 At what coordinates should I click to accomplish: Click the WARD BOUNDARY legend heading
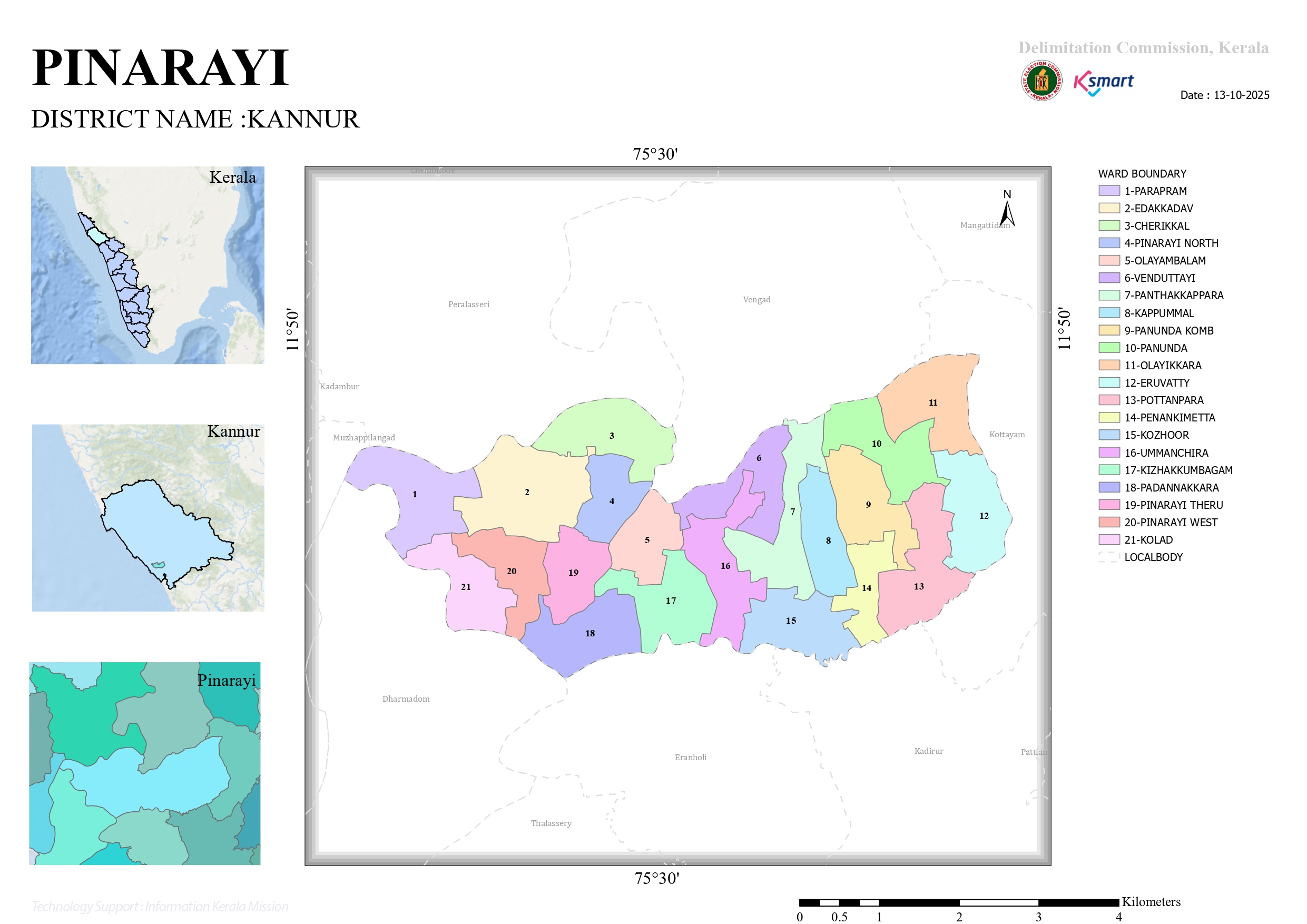[1142, 174]
